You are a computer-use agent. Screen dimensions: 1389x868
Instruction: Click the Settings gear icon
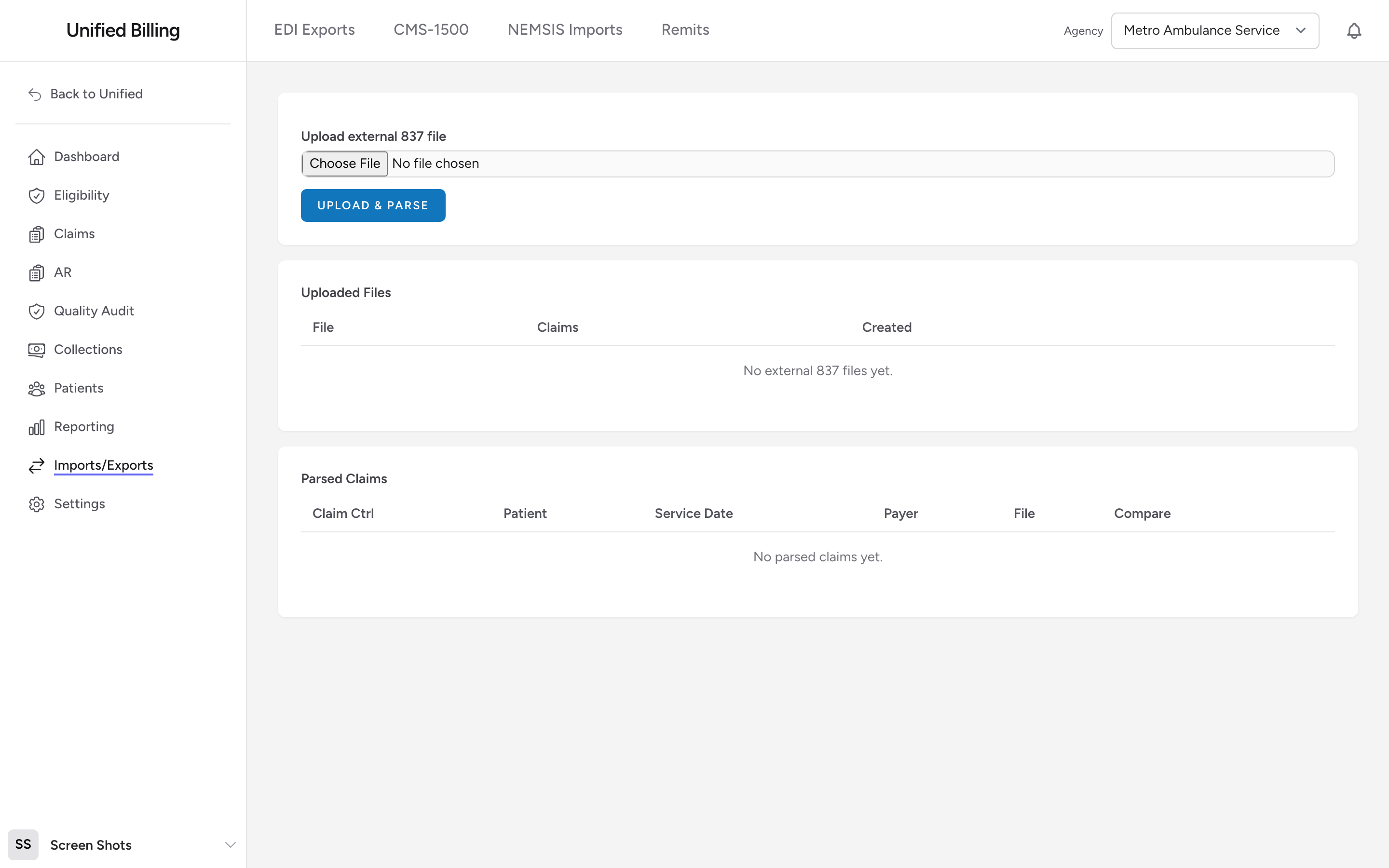(x=36, y=504)
